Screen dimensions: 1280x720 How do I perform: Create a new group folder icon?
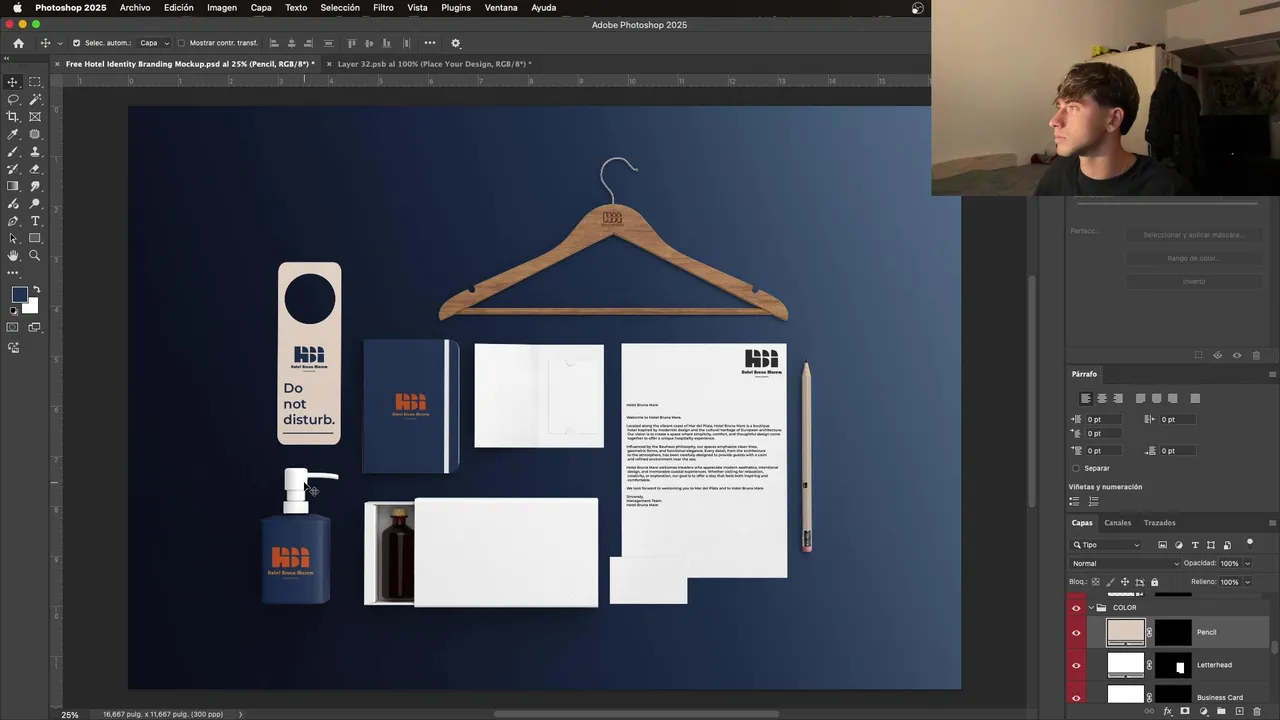pyautogui.click(x=1221, y=711)
